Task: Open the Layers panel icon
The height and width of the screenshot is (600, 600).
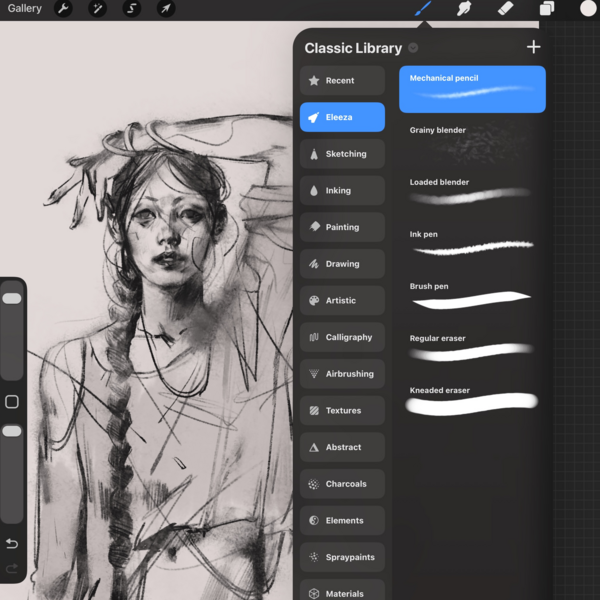Action: pos(547,8)
